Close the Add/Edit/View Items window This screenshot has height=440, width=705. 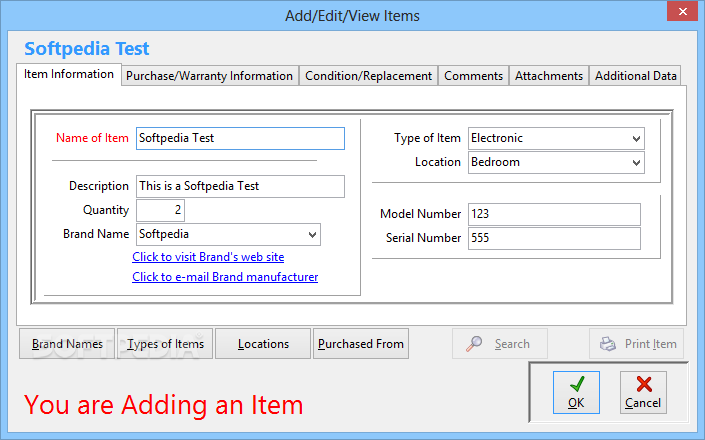[x=683, y=11]
